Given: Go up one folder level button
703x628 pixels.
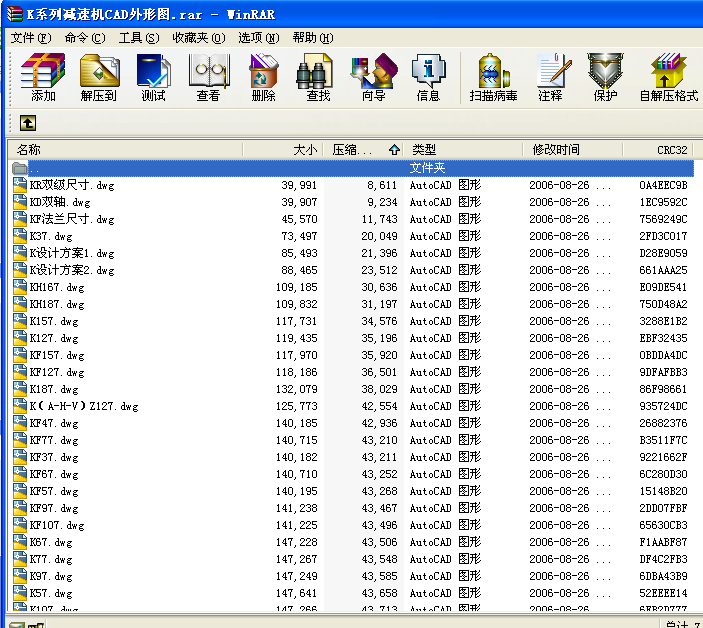Looking at the screenshot, I should click(28, 123).
